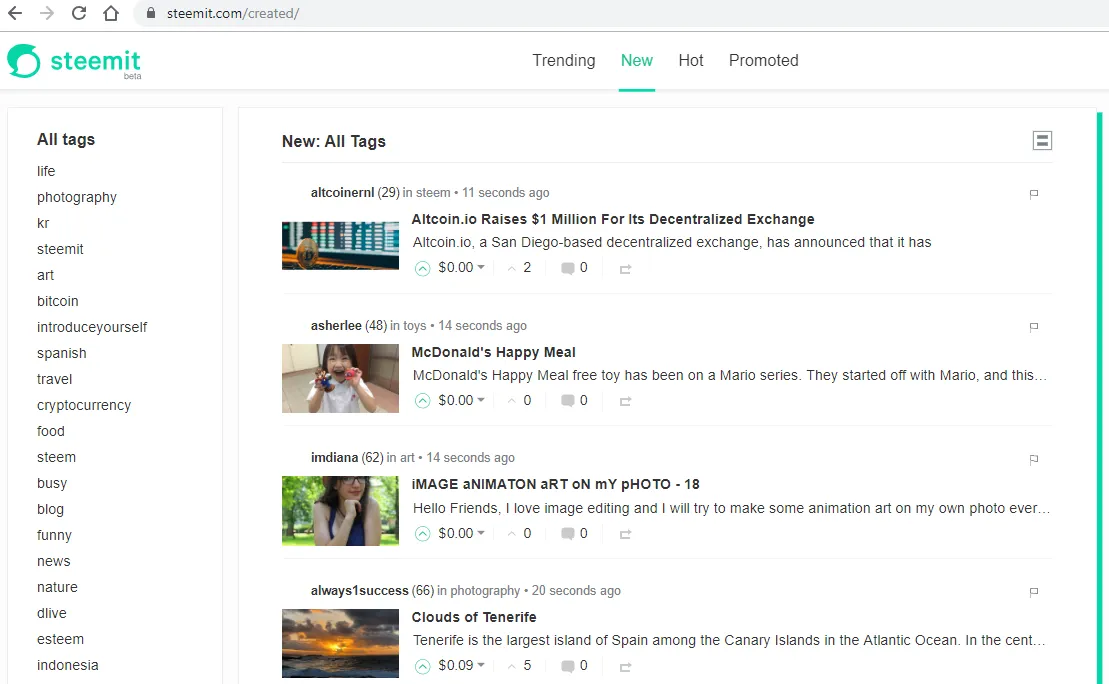This screenshot has width=1109, height=684.
Task: Click the browser forward arrow
Action: point(47,13)
